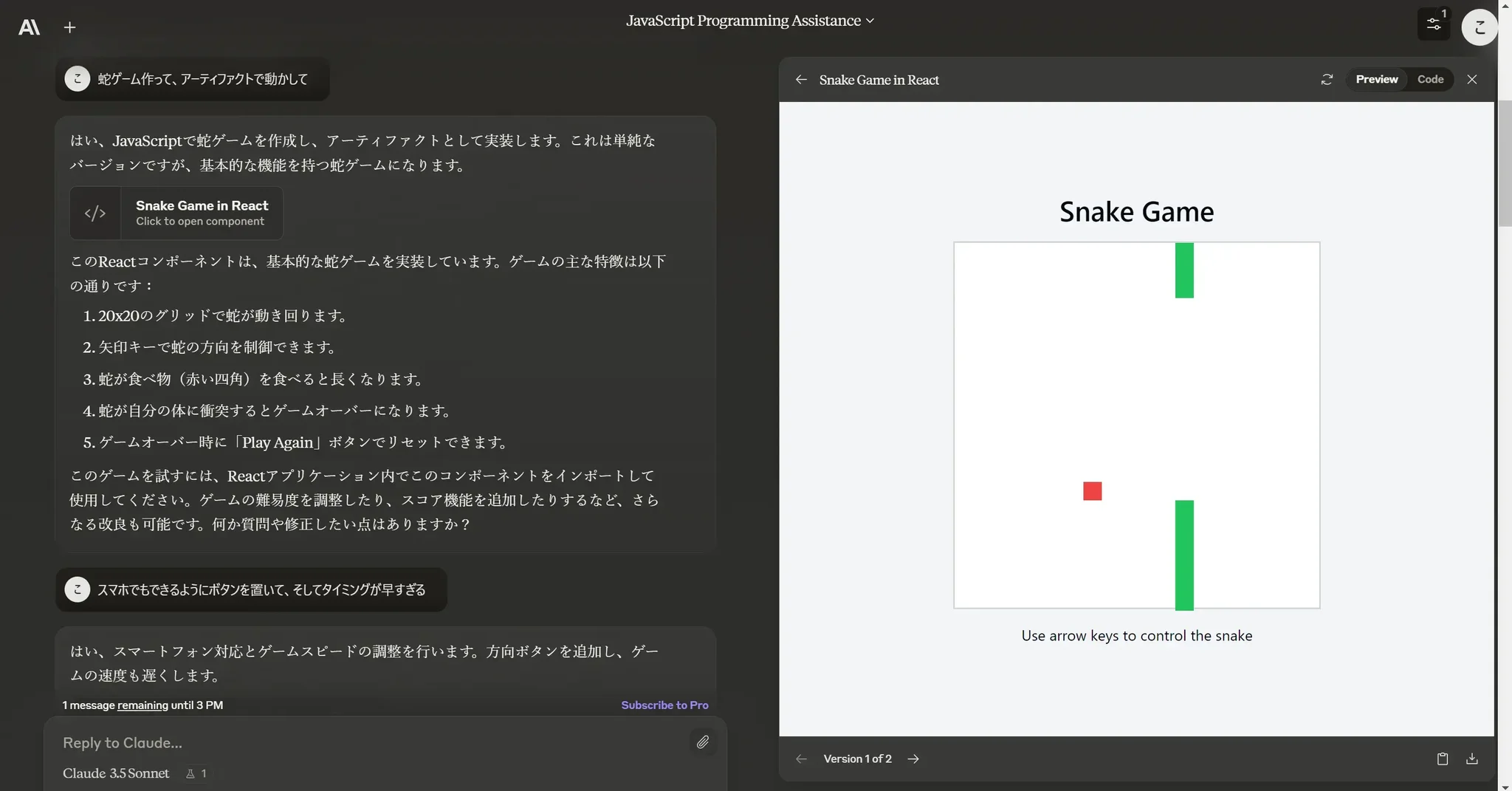The width and height of the screenshot is (1512, 791).
Task: Go back using artifact panel arrow
Action: tap(801, 80)
